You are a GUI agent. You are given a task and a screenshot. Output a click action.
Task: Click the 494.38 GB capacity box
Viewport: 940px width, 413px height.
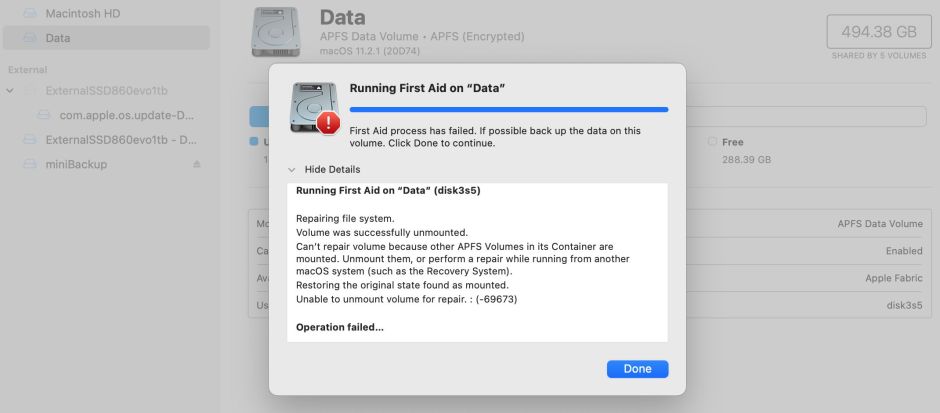tap(873, 32)
